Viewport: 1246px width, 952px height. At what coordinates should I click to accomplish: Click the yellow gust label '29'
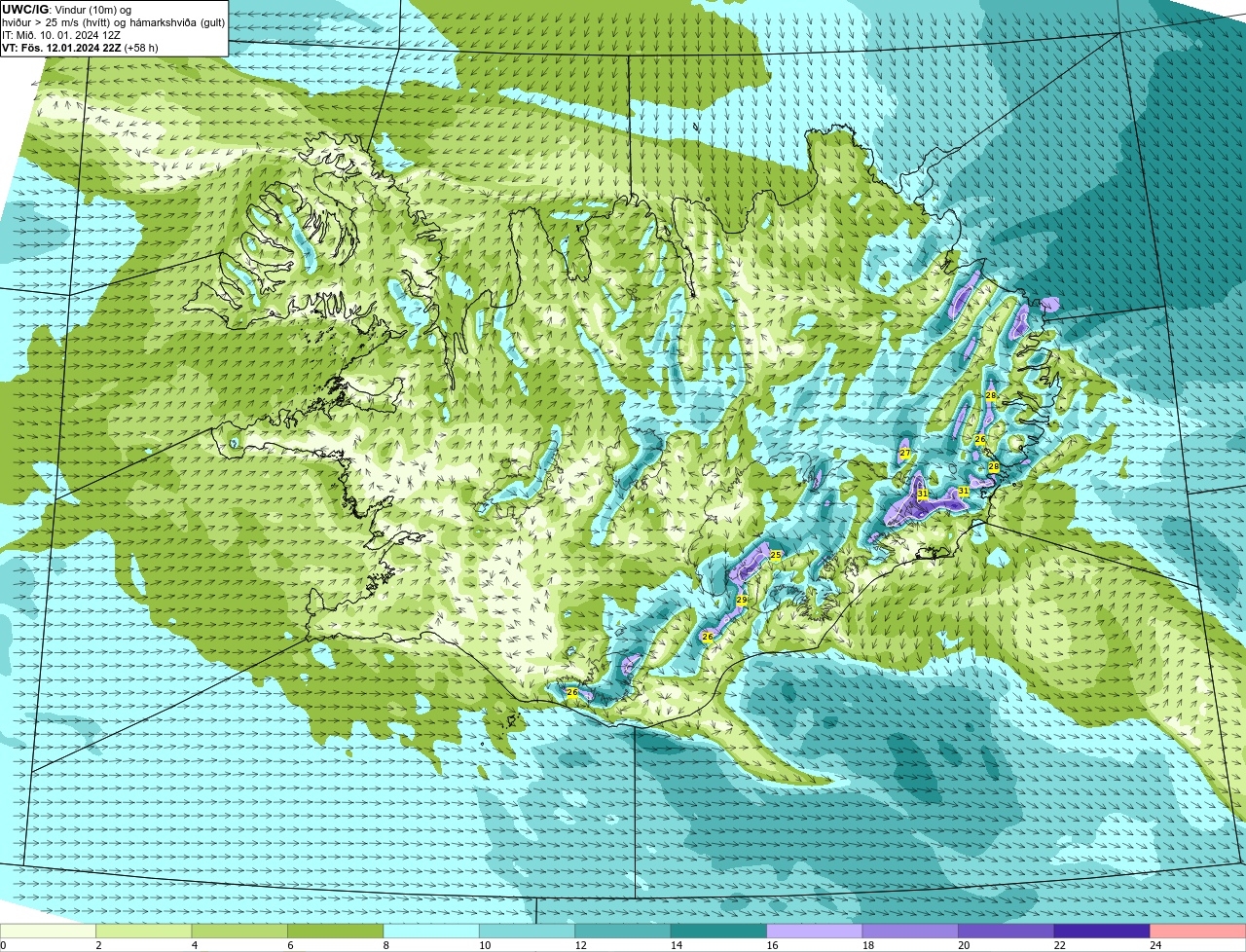coord(742,601)
